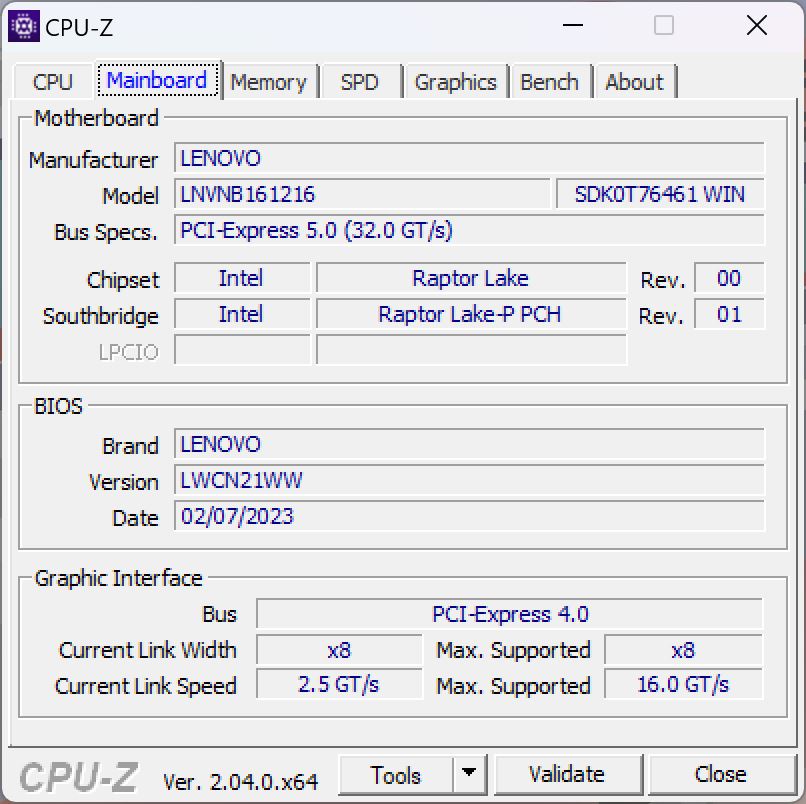Click the Current Link Width x8 value

(x=339, y=650)
